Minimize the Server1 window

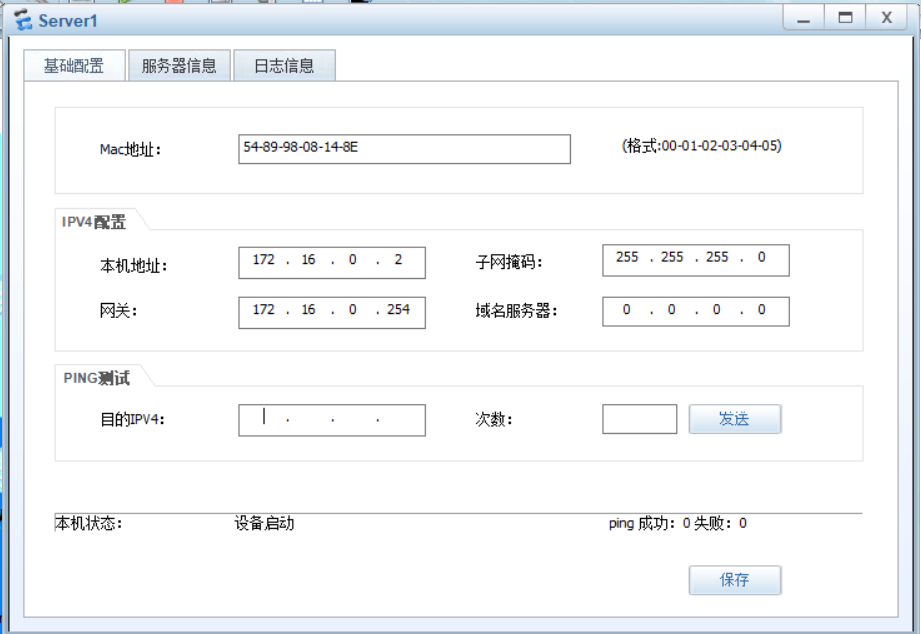coord(804,18)
